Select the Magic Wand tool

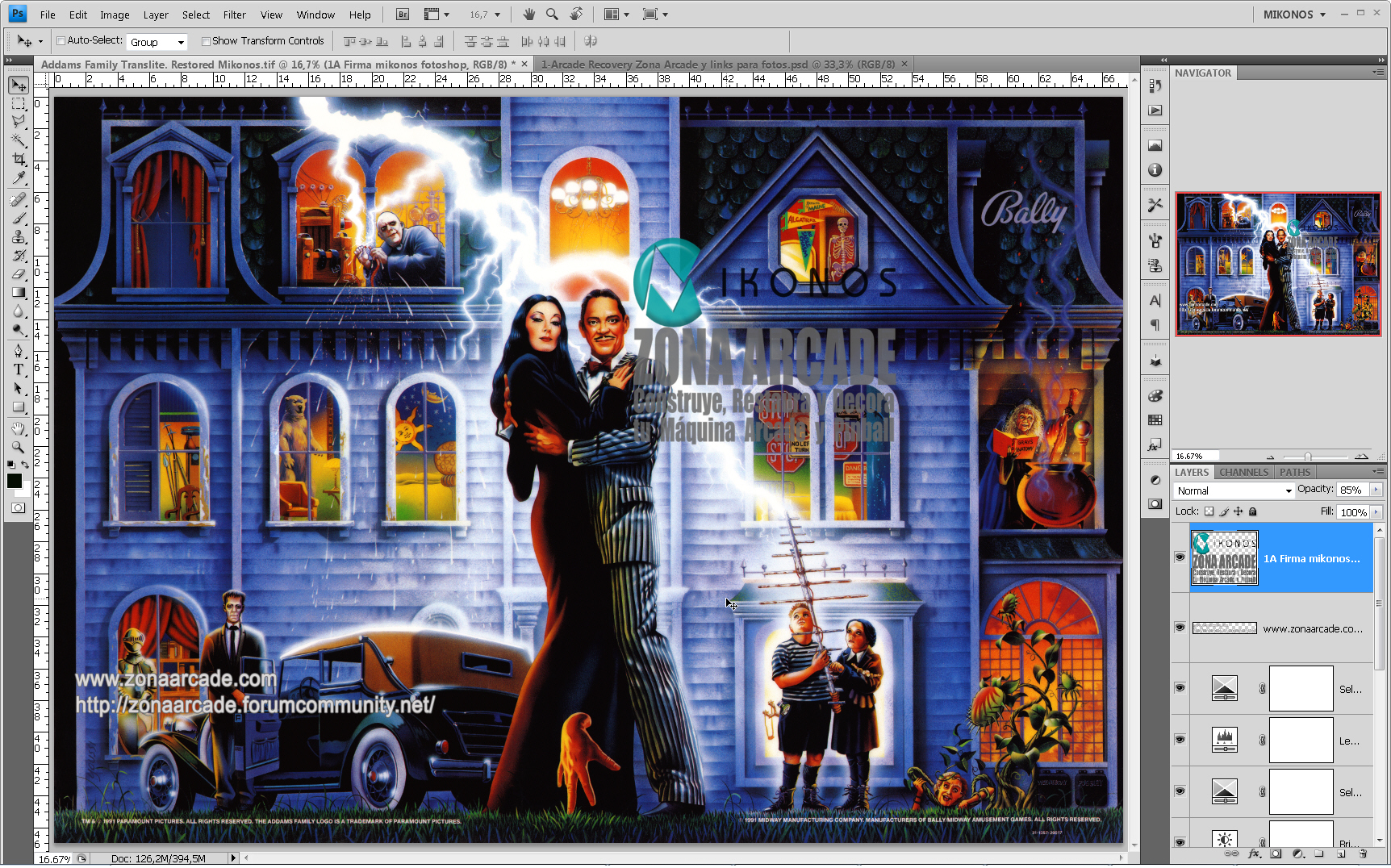click(x=19, y=140)
